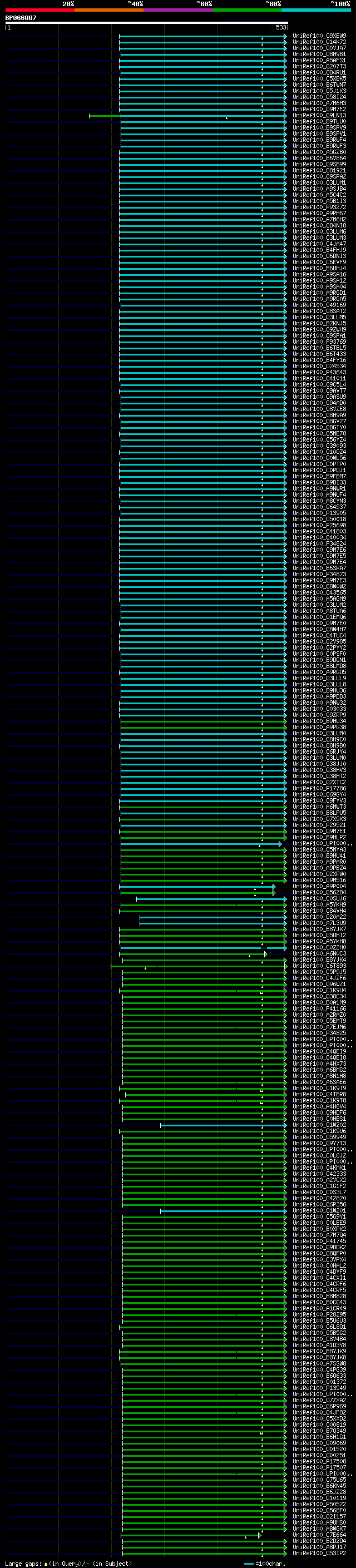This screenshot has width=356, height=1568.
Task: Select the UniRef100_A2RAZ0 label
Action: 319,1015
